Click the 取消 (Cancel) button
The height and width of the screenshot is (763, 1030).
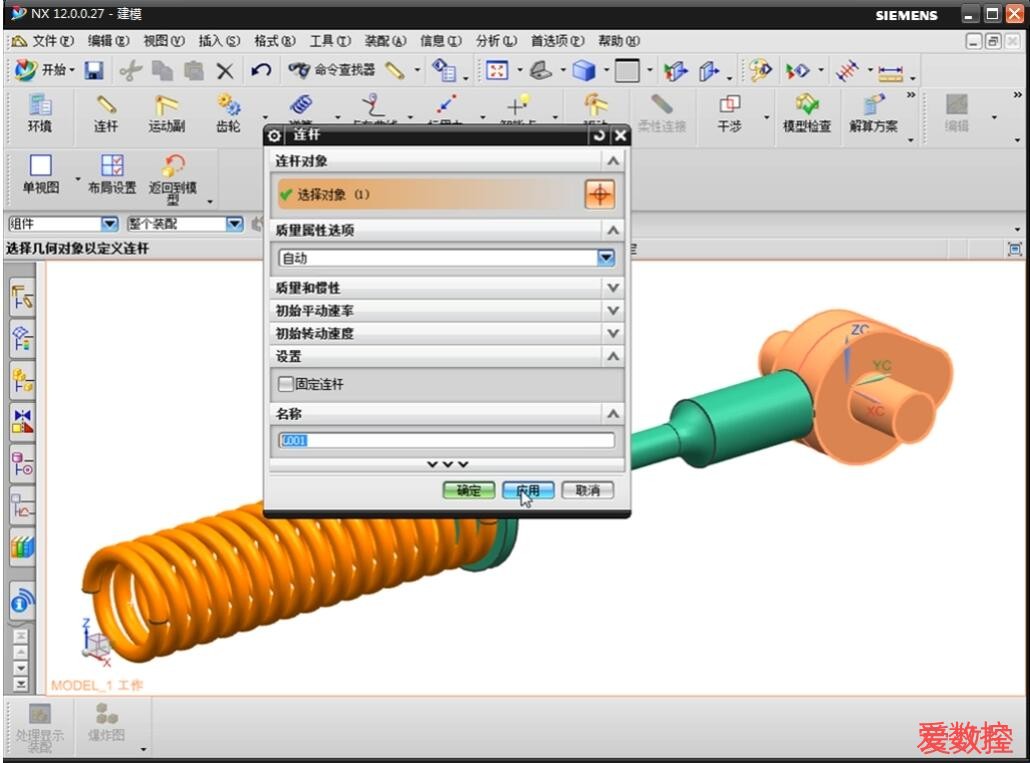tap(587, 490)
